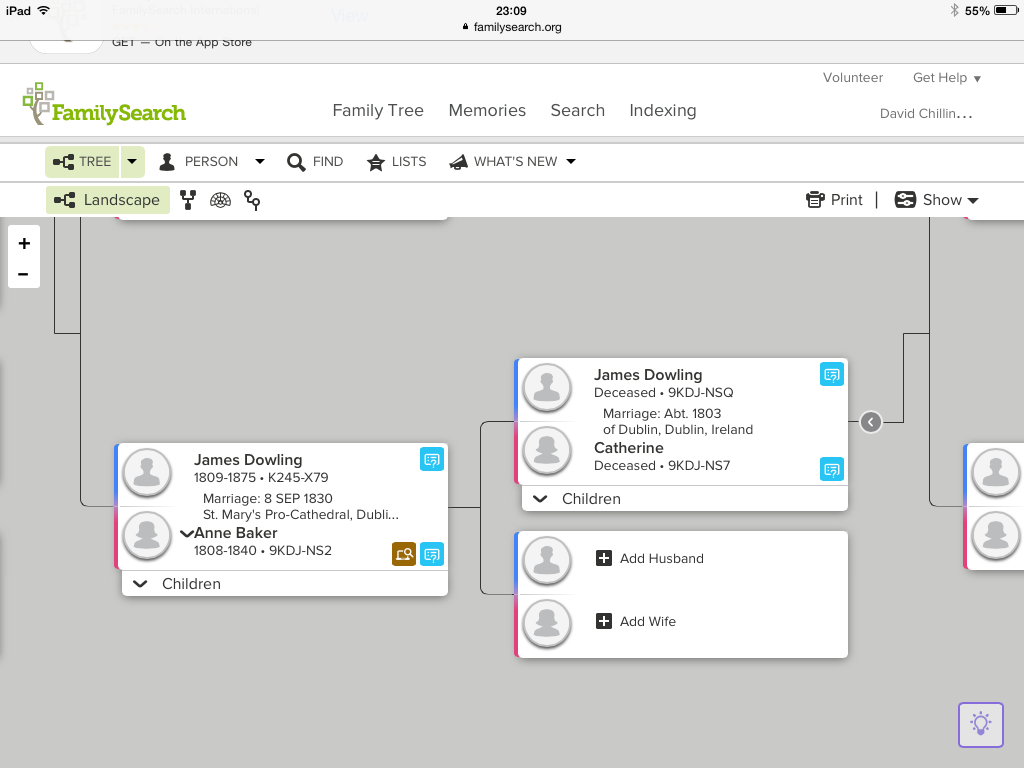The width and height of the screenshot is (1024, 768).
Task: Open blue hint icon on James Dowling 1809-1875
Action: click(x=432, y=460)
